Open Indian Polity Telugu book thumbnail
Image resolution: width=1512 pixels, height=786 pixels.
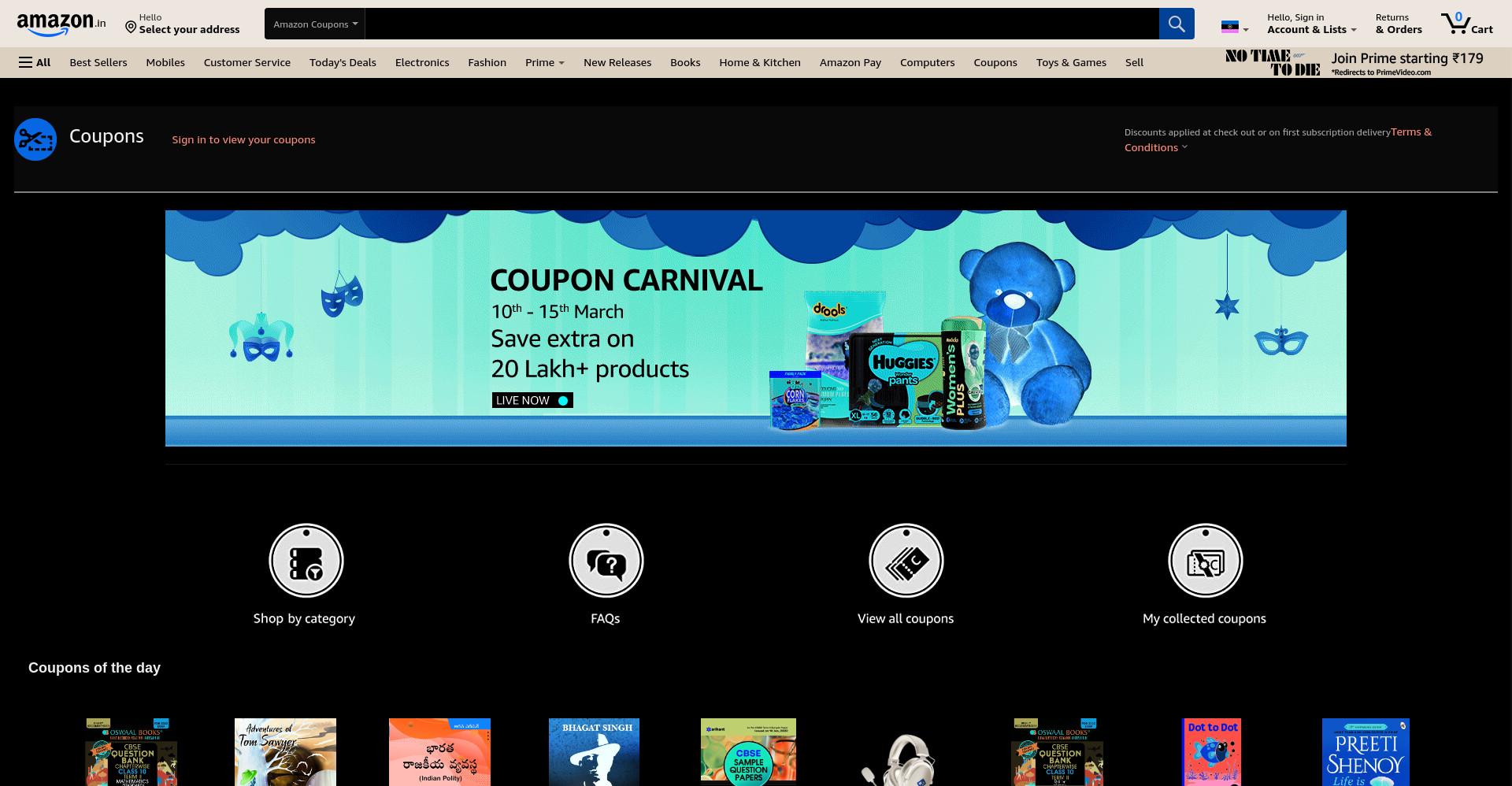click(439, 752)
